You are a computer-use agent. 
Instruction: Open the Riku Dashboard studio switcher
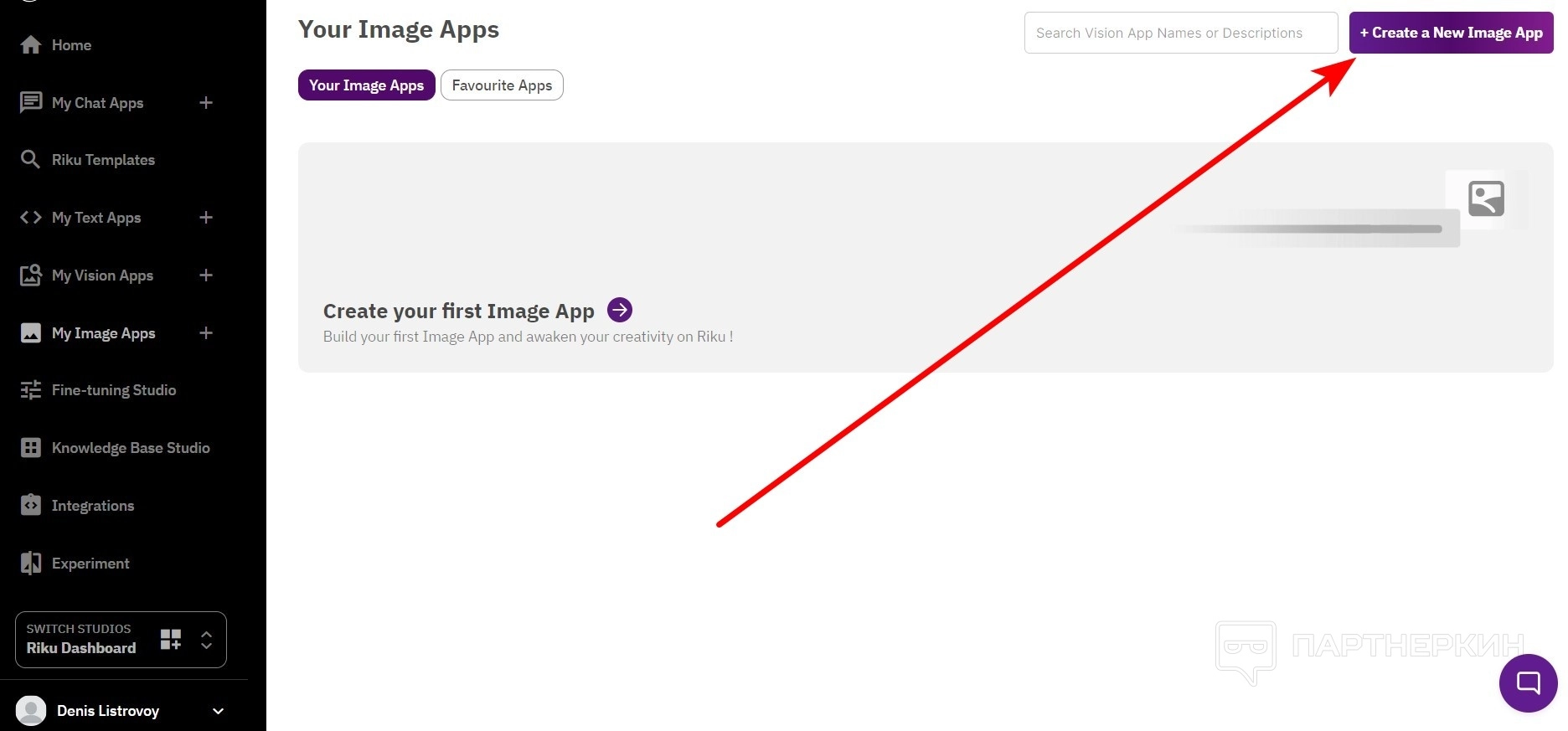[x=121, y=640]
